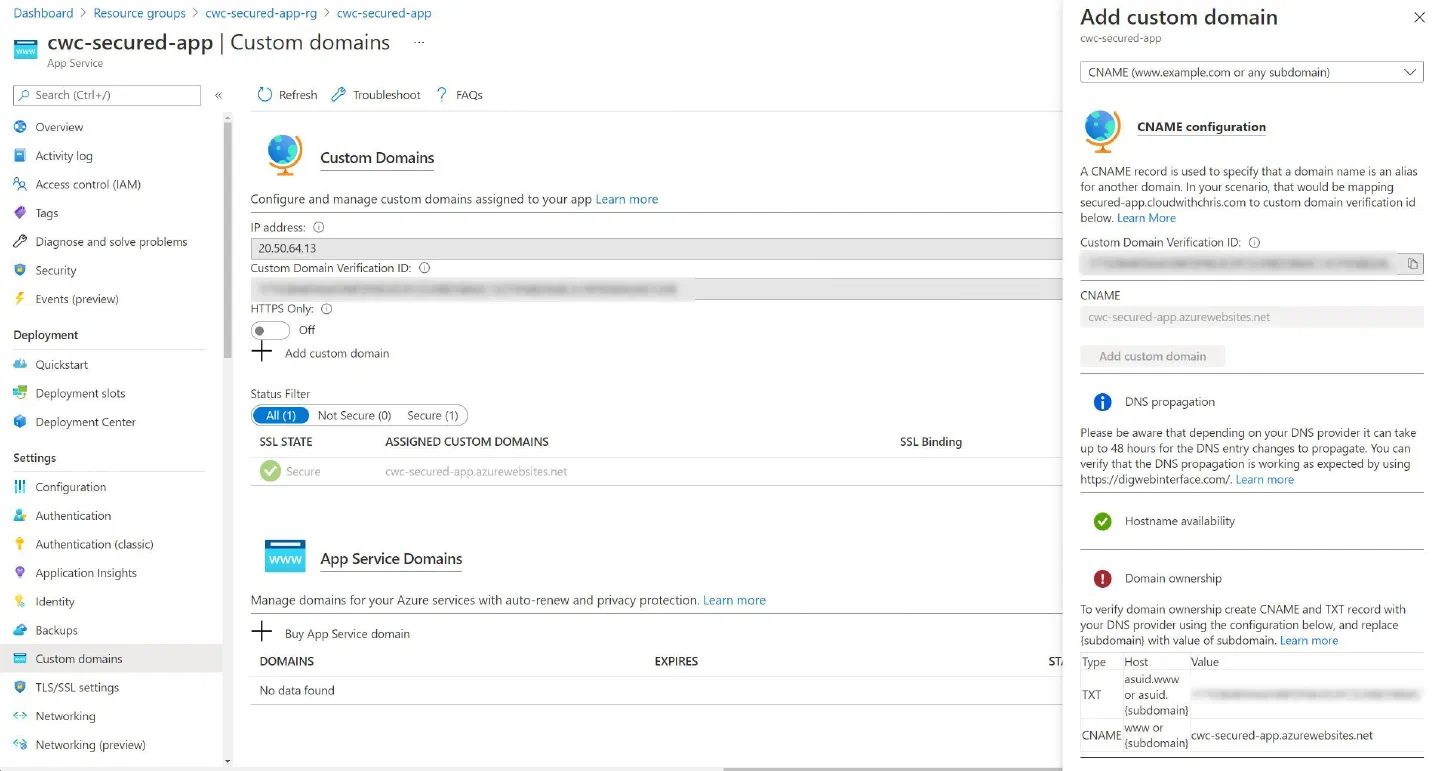The height and width of the screenshot is (771, 1440).
Task: Click Learn more under App Service Domains
Action: click(734, 600)
